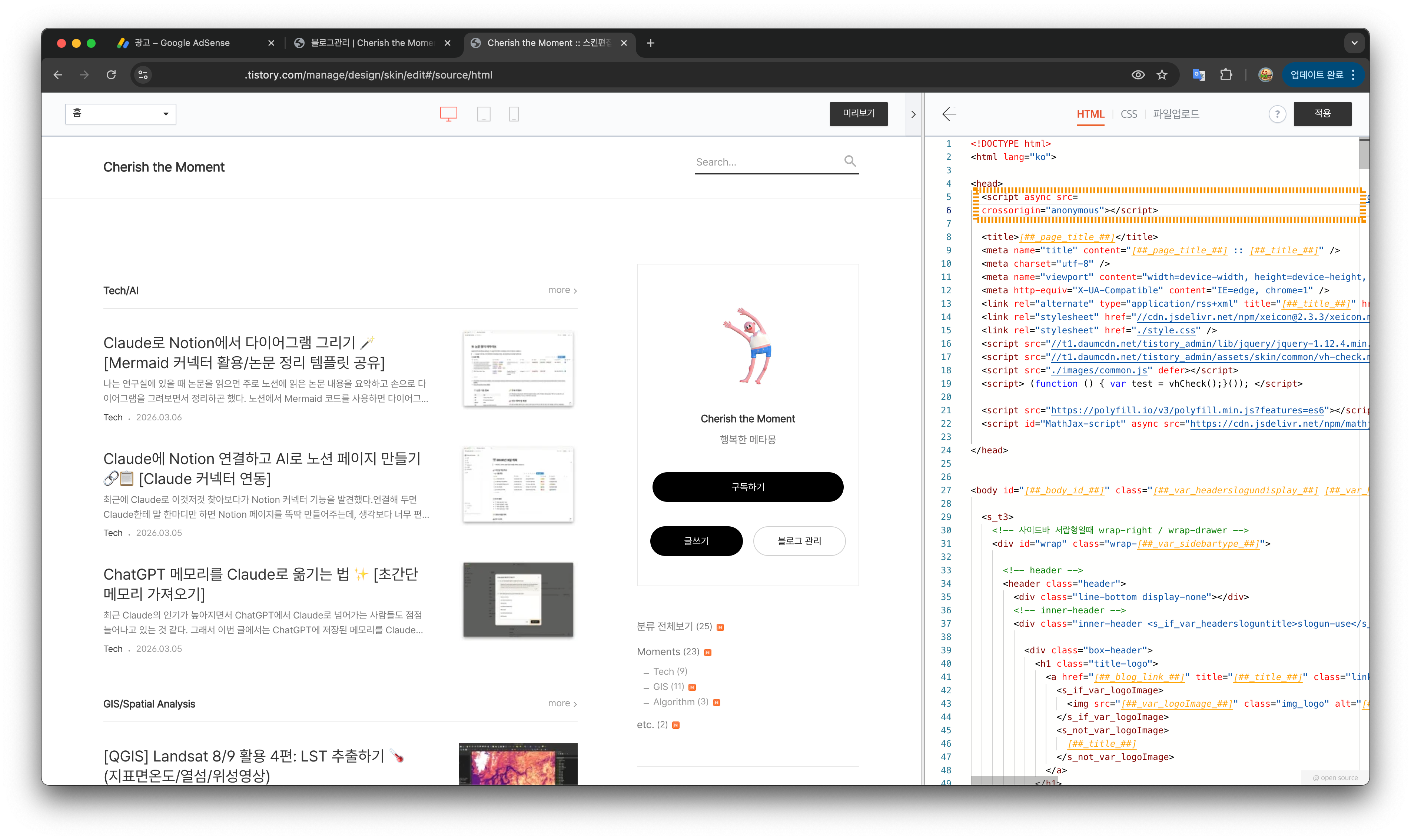The image size is (1411, 840).
Task: Expand Tech/AI section via more link
Action: 562,290
